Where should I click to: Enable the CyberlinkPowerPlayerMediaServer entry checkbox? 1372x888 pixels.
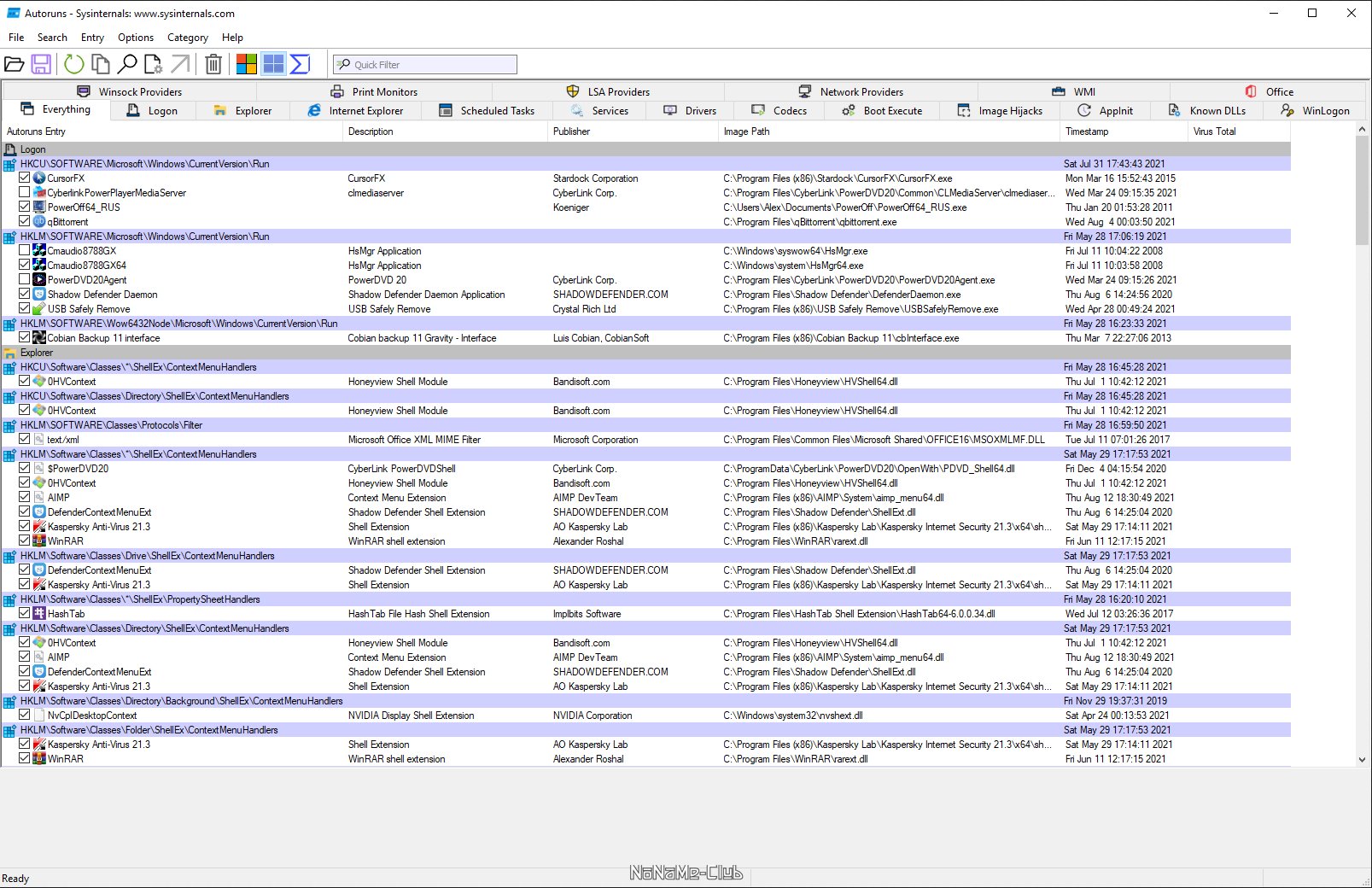coord(24,193)
